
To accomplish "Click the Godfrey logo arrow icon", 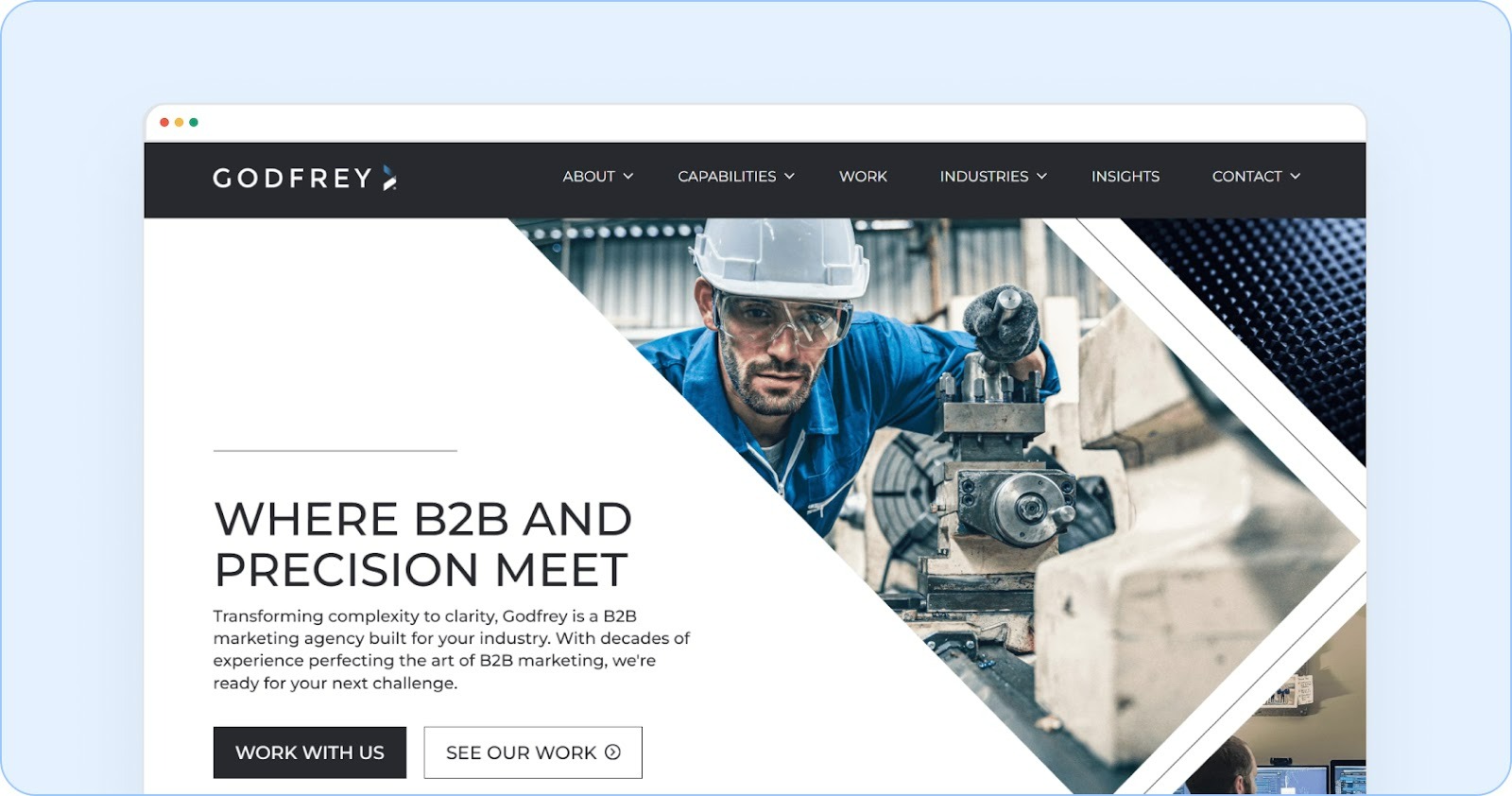I will tap(389, 178).
